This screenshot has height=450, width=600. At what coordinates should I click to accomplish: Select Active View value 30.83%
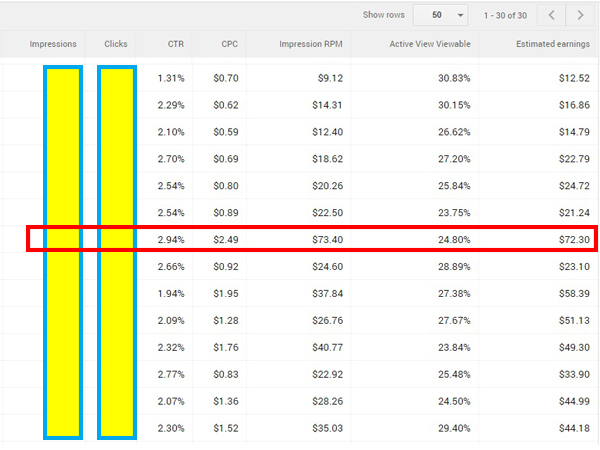click(x=454, y=78)
